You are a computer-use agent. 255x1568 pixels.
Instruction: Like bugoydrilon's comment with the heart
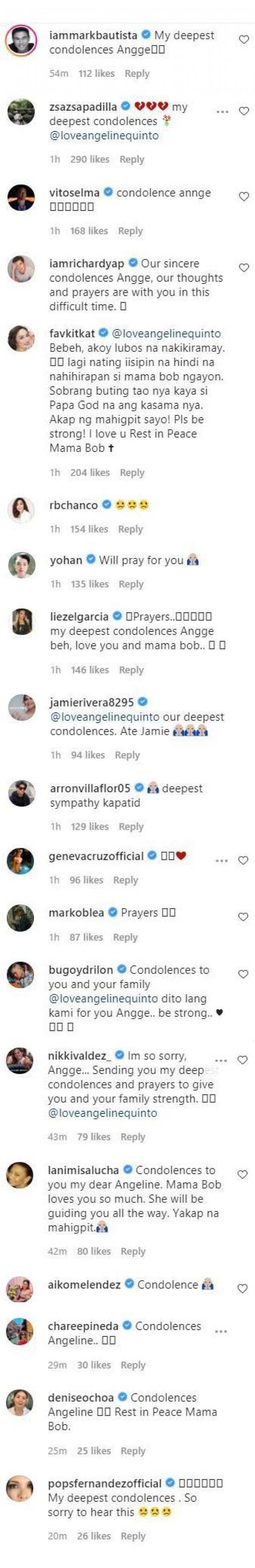point(244,974)
